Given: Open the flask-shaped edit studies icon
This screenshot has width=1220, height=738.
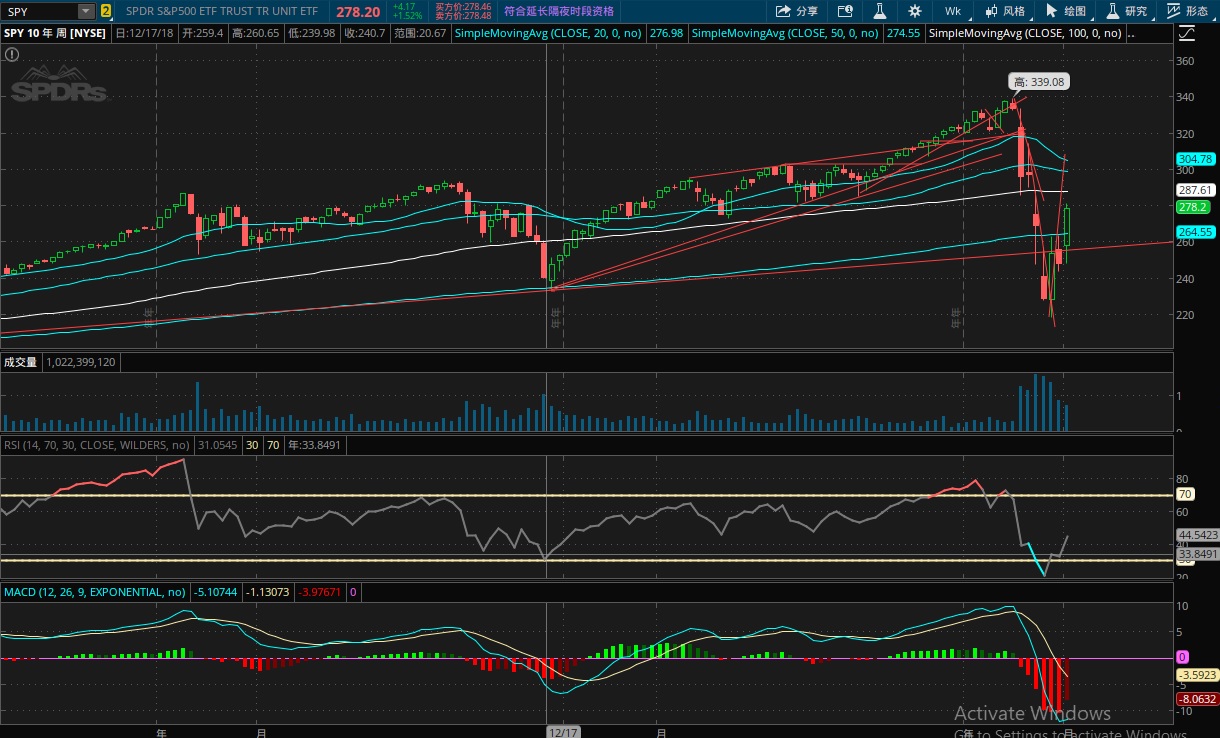Looking at the screenshot, I should [x=880, y=11].
